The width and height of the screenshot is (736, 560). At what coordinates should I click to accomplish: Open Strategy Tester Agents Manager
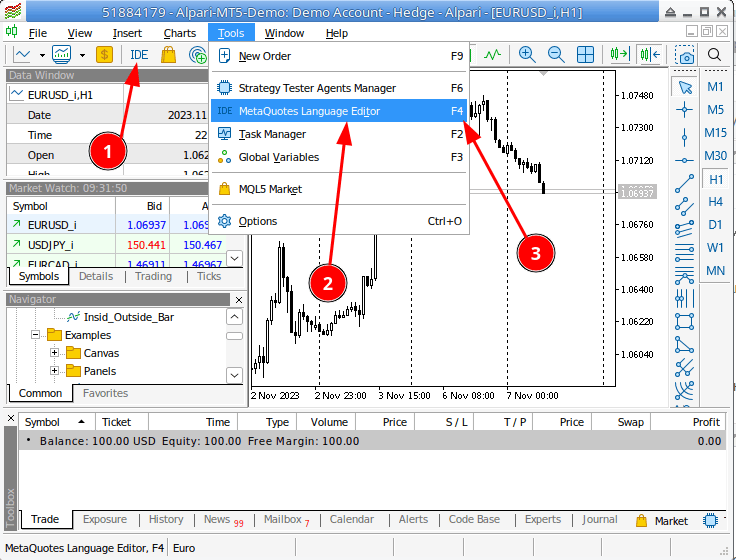pos(339,88)
